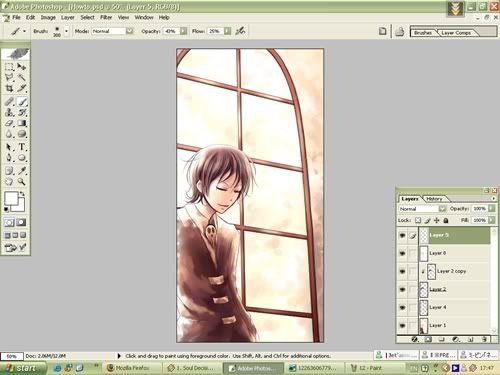Image resolution: width=500 pixels, height=375 pixels.
Task: Select the History Brush tool
Action: (x=22, y=112)
